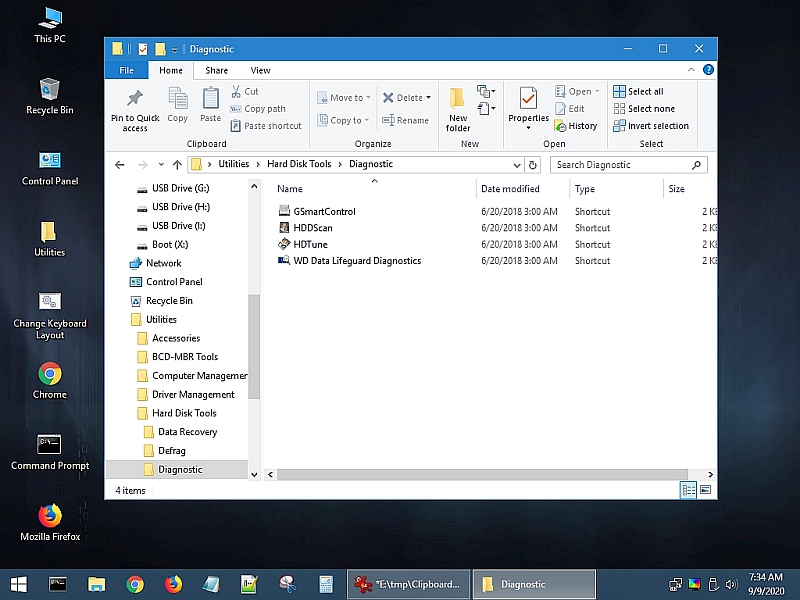This screenshot has height=600, width=800.
Task: Click the Properties checkmark icon
Action: point(528,98)
